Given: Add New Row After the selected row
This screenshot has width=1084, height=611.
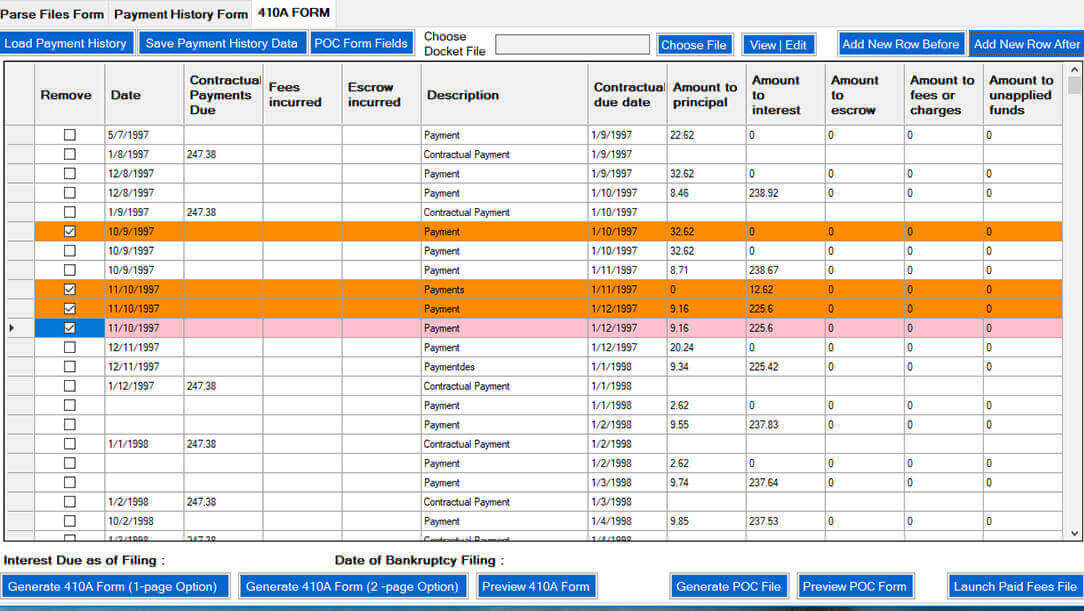Looking at the screenshot, I should 1027,43.
